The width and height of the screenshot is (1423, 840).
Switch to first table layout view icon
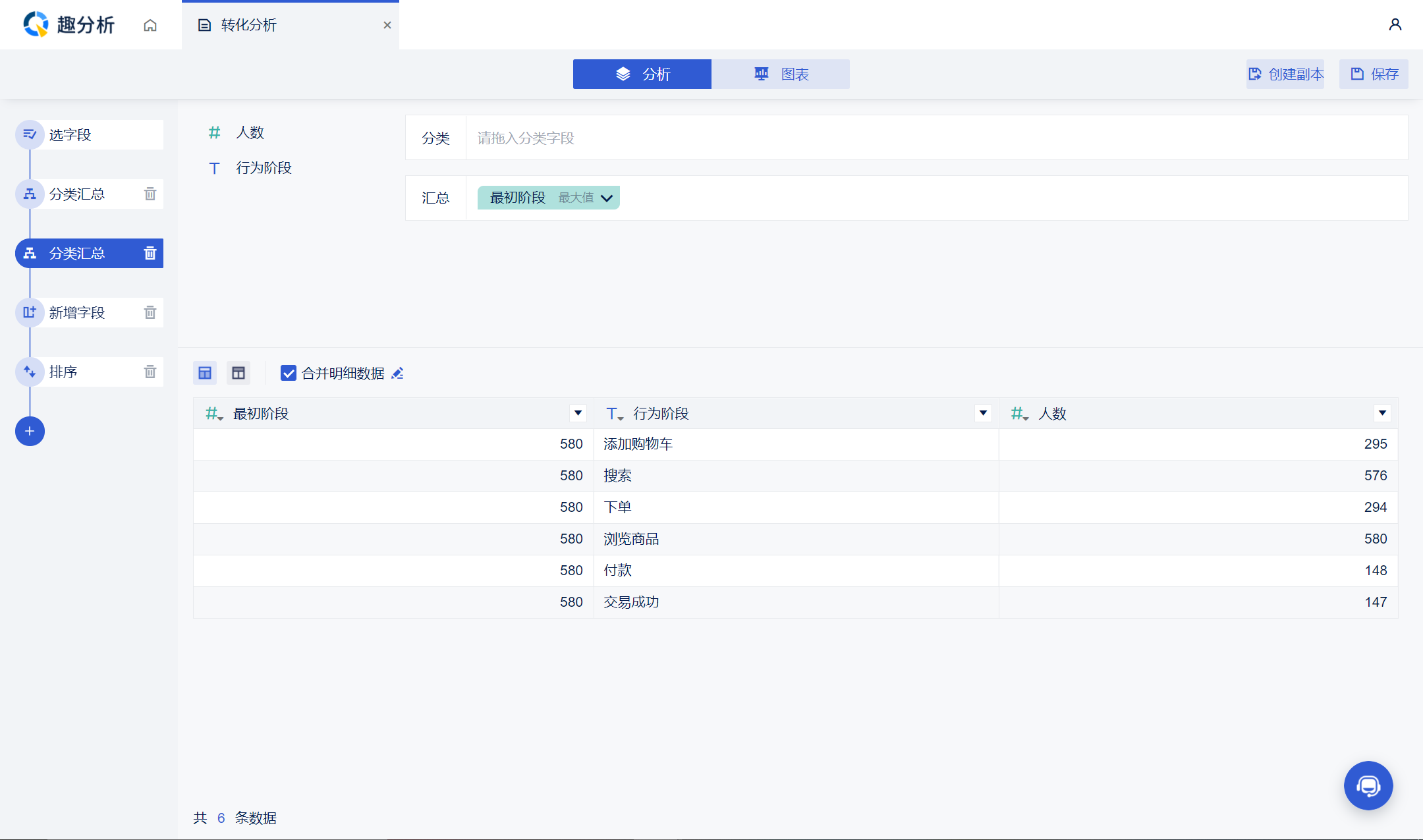point(205,374)
